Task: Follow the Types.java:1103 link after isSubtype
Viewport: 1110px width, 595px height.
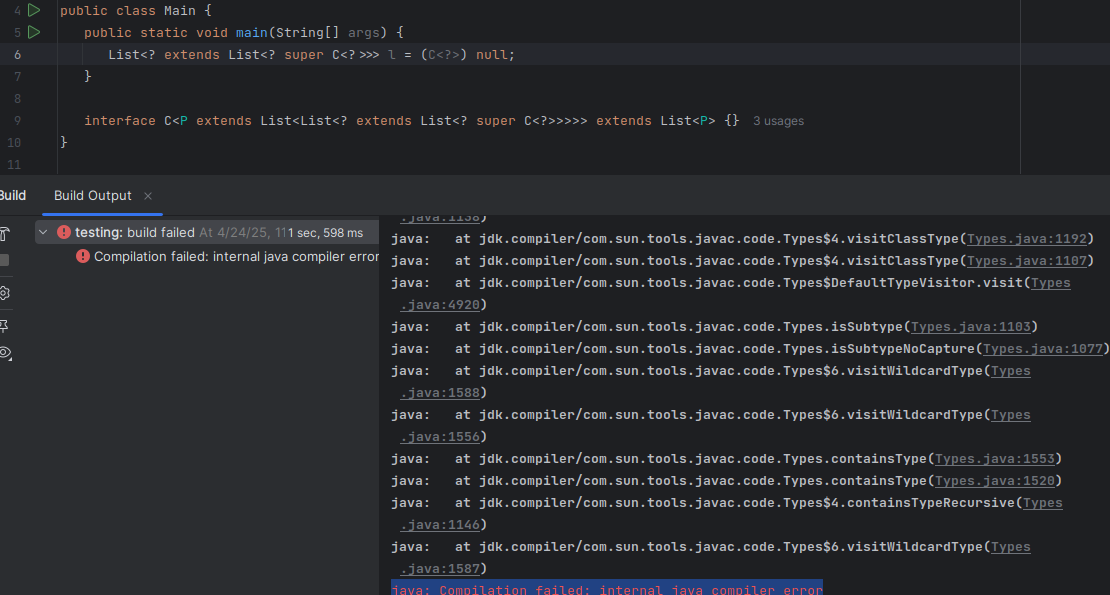Action: pyautogui.click(x=971, y=327)
